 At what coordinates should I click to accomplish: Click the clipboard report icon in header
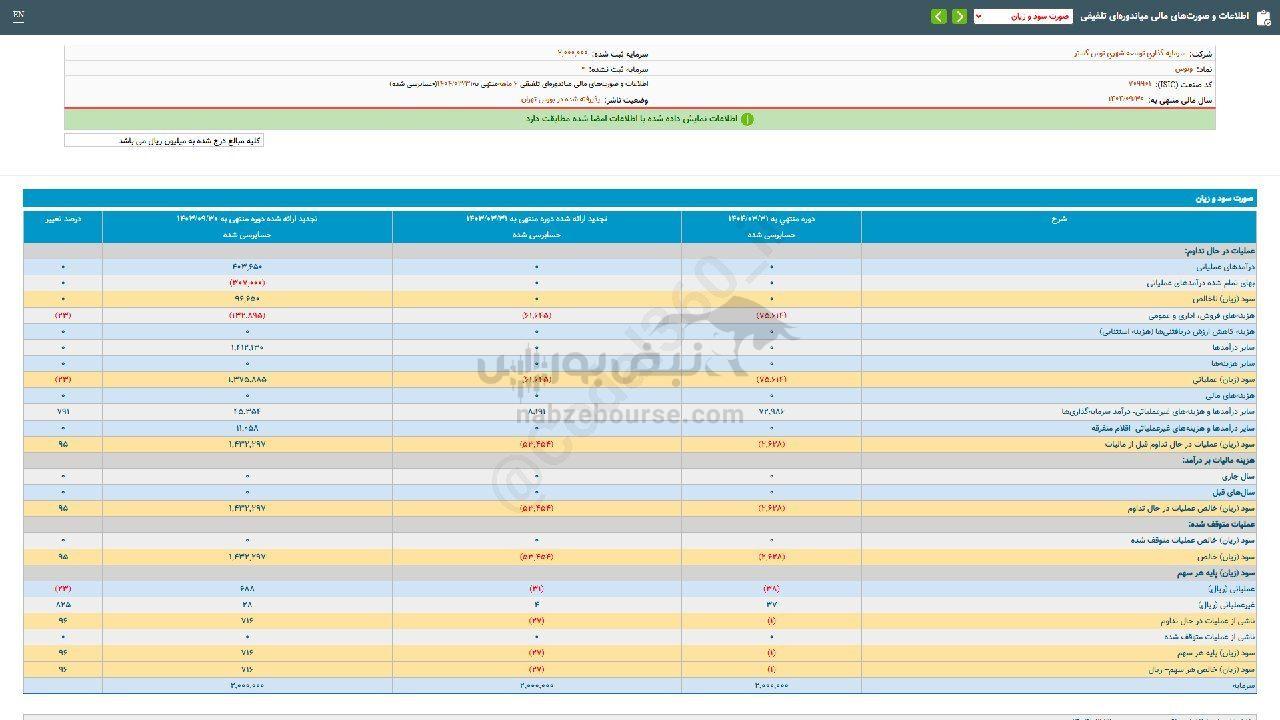click(1263, 17)
